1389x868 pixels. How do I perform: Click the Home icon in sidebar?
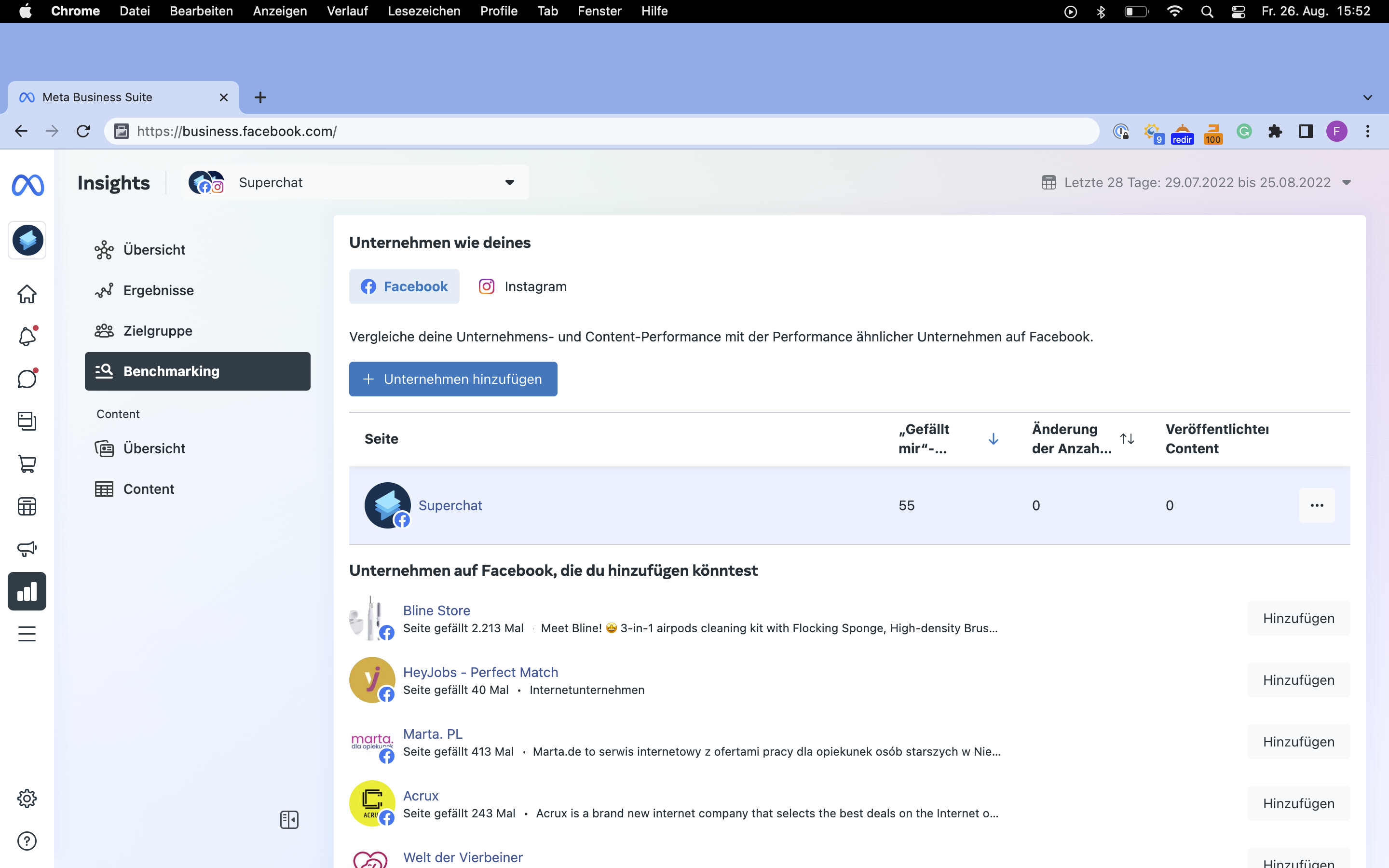pos(27,294)
